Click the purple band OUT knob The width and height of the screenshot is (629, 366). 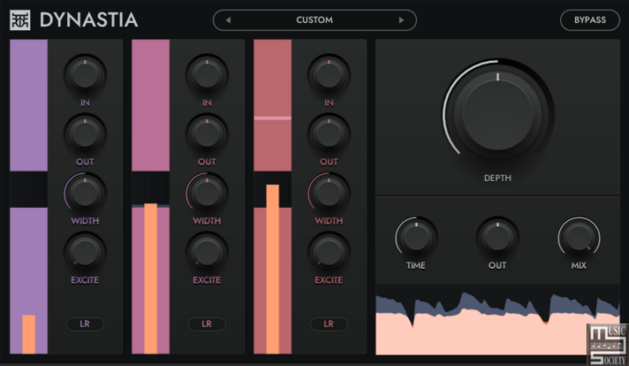(x=85, y=134)
